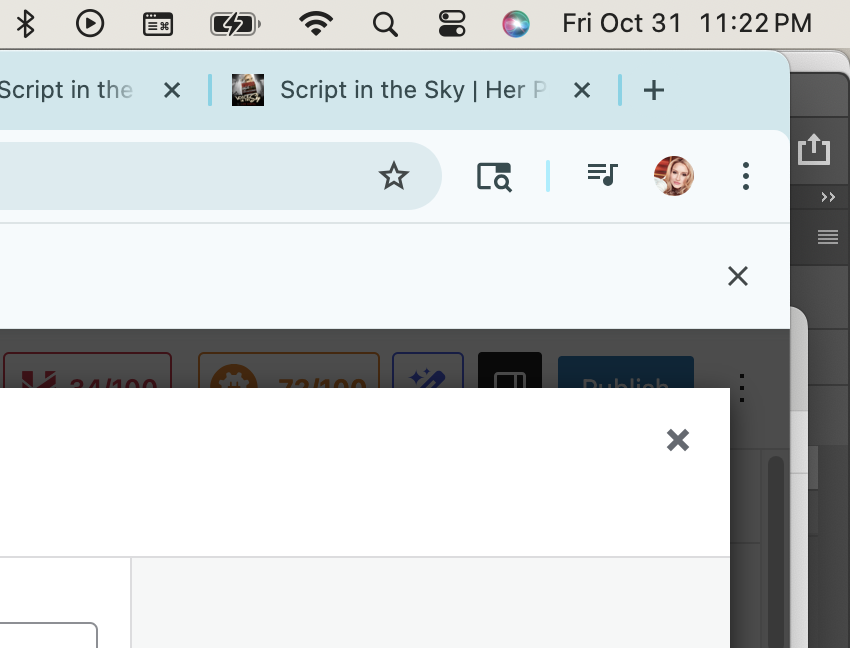The width and height of the screenshot is (850, 648).
Task: Dismiss the infobar with X
Action: 738,276
